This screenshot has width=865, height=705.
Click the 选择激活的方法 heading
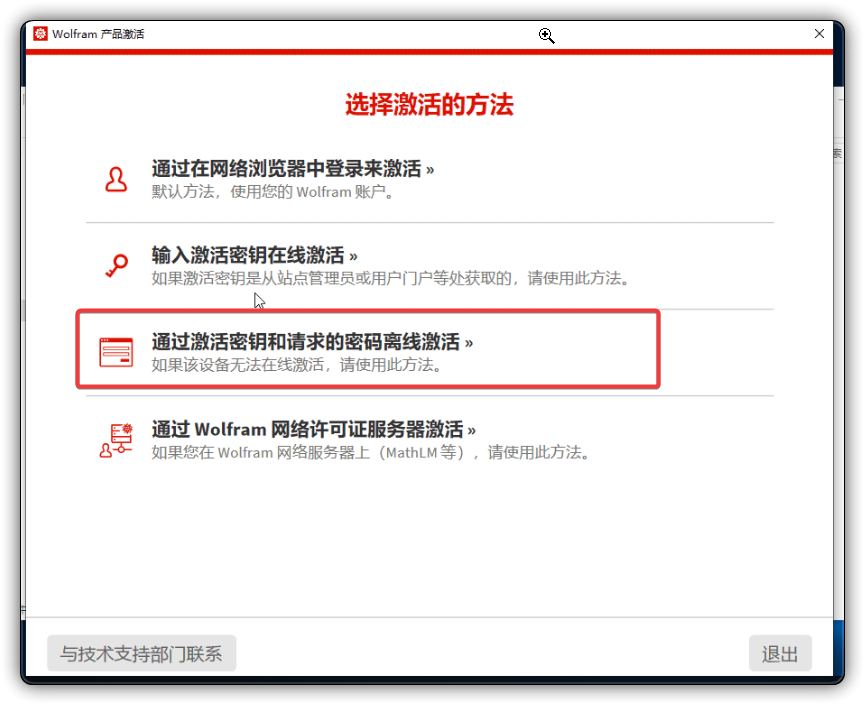pos(429,104)
